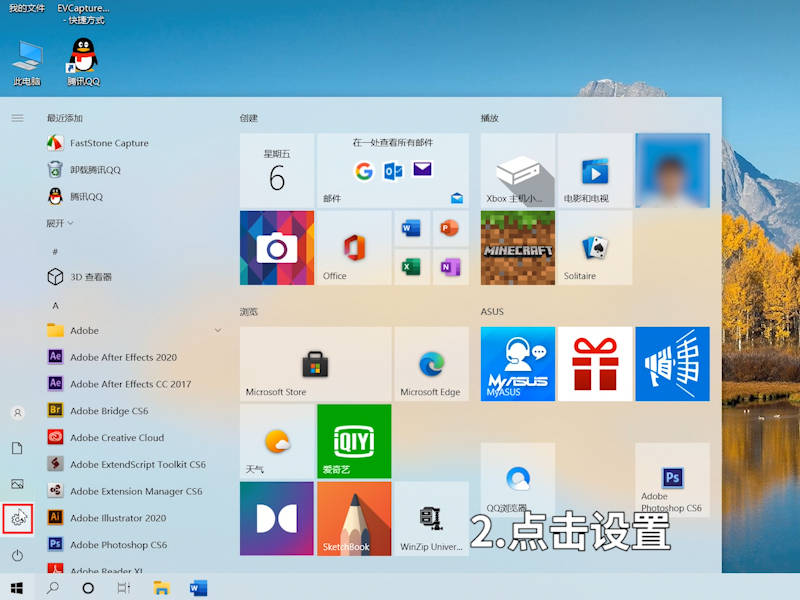Click the # index header in app list
The height and width of the screenshot is (600, 800).
(x=55, y=252)
